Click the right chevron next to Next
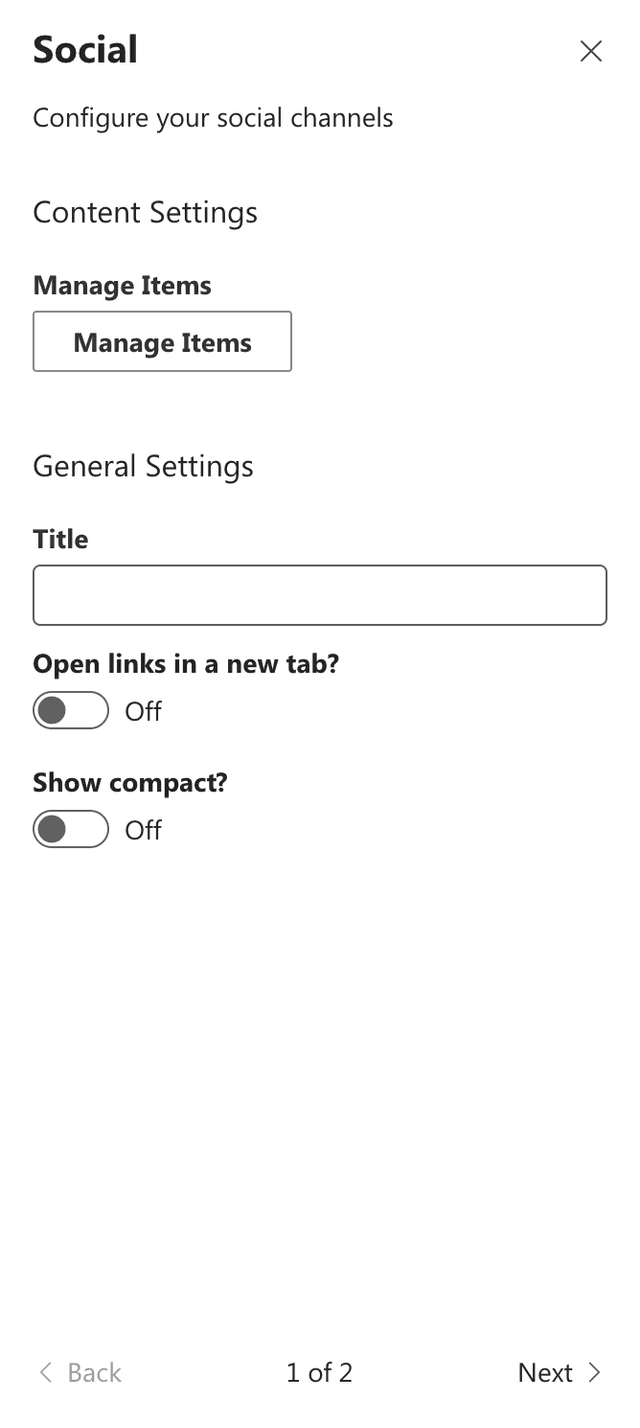This screenshot has height=1428, width=640. (x=594, y=1372)
